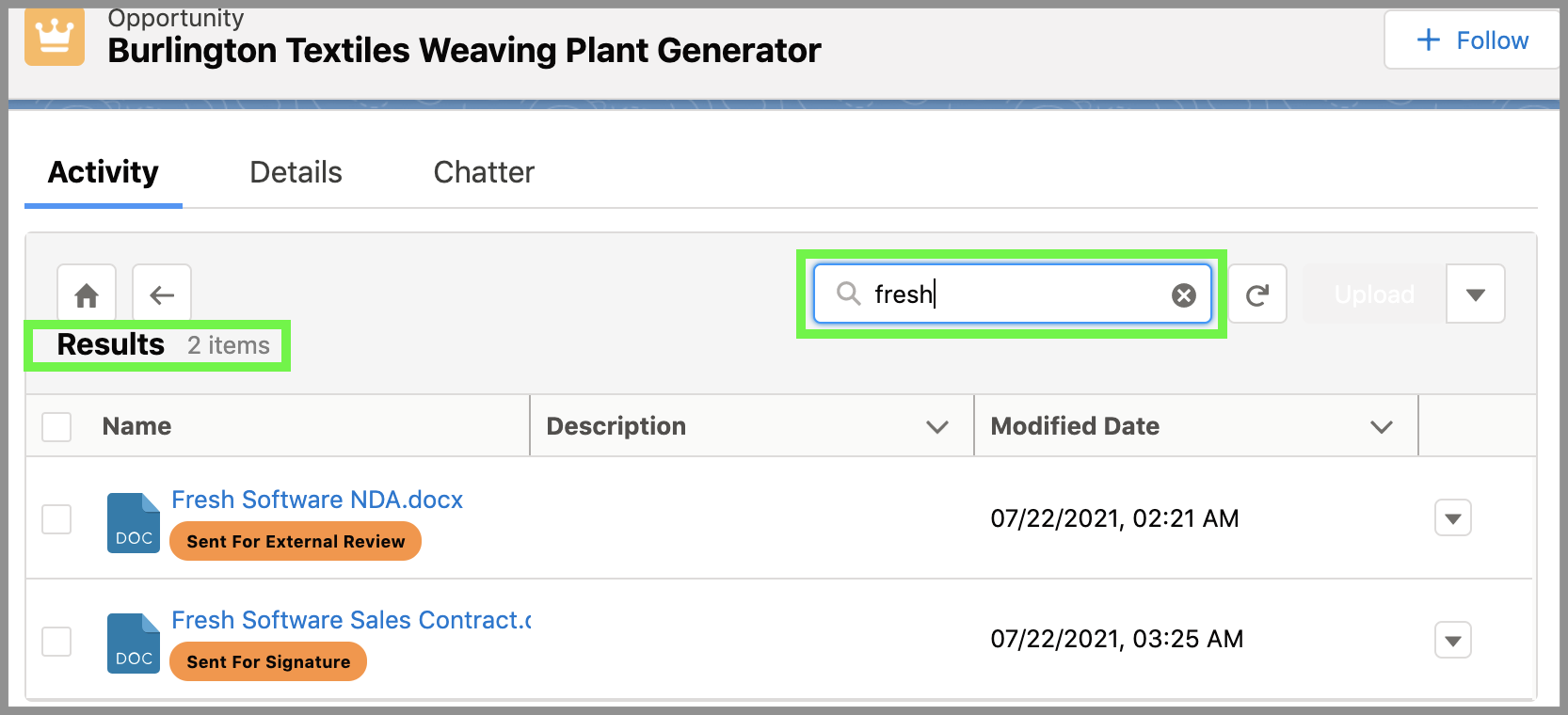Open the Fresh Software NDA.docx link
The height and width of the screenshot is (715, 1568).
point(317,500)
